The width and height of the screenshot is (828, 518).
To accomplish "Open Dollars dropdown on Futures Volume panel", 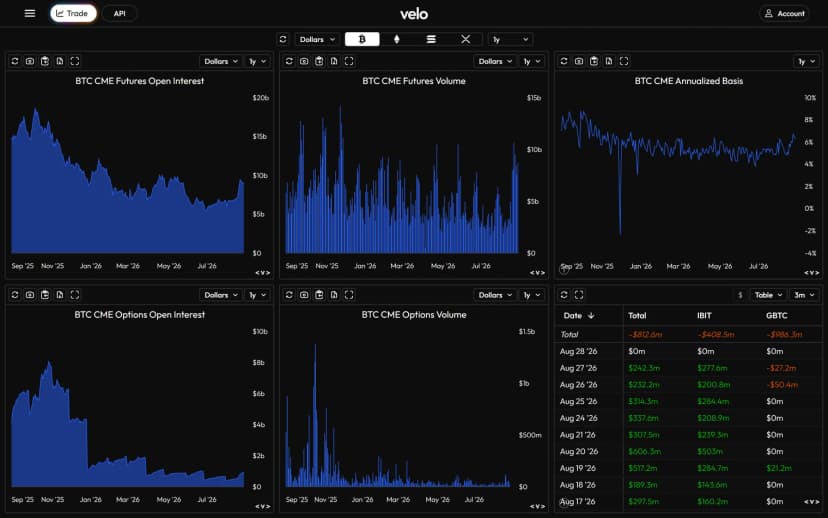I will click(x=495, y=61).
